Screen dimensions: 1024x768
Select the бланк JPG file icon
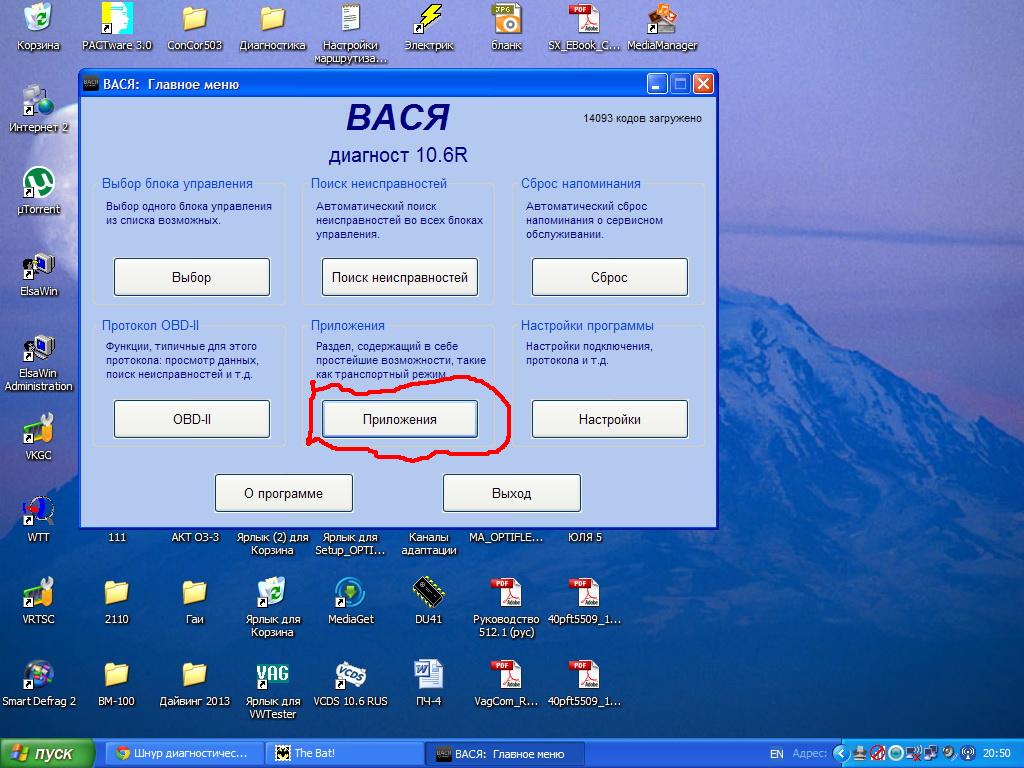click(507, 18)
